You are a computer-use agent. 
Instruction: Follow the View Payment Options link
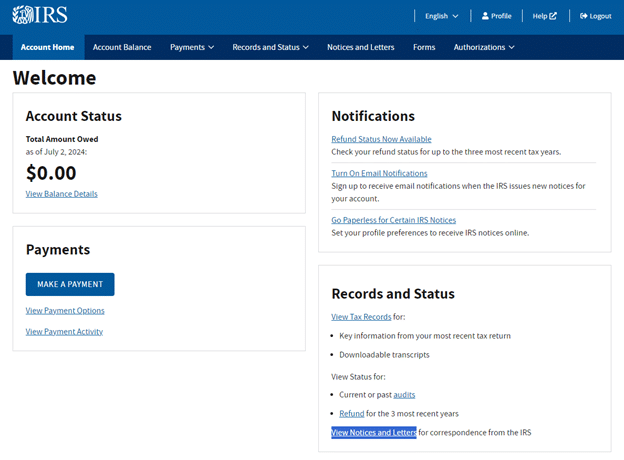coord(65,311)
